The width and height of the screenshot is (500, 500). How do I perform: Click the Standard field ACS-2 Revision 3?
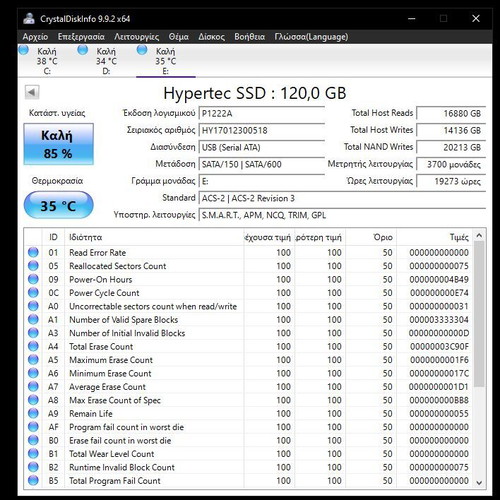pos(342,198)
